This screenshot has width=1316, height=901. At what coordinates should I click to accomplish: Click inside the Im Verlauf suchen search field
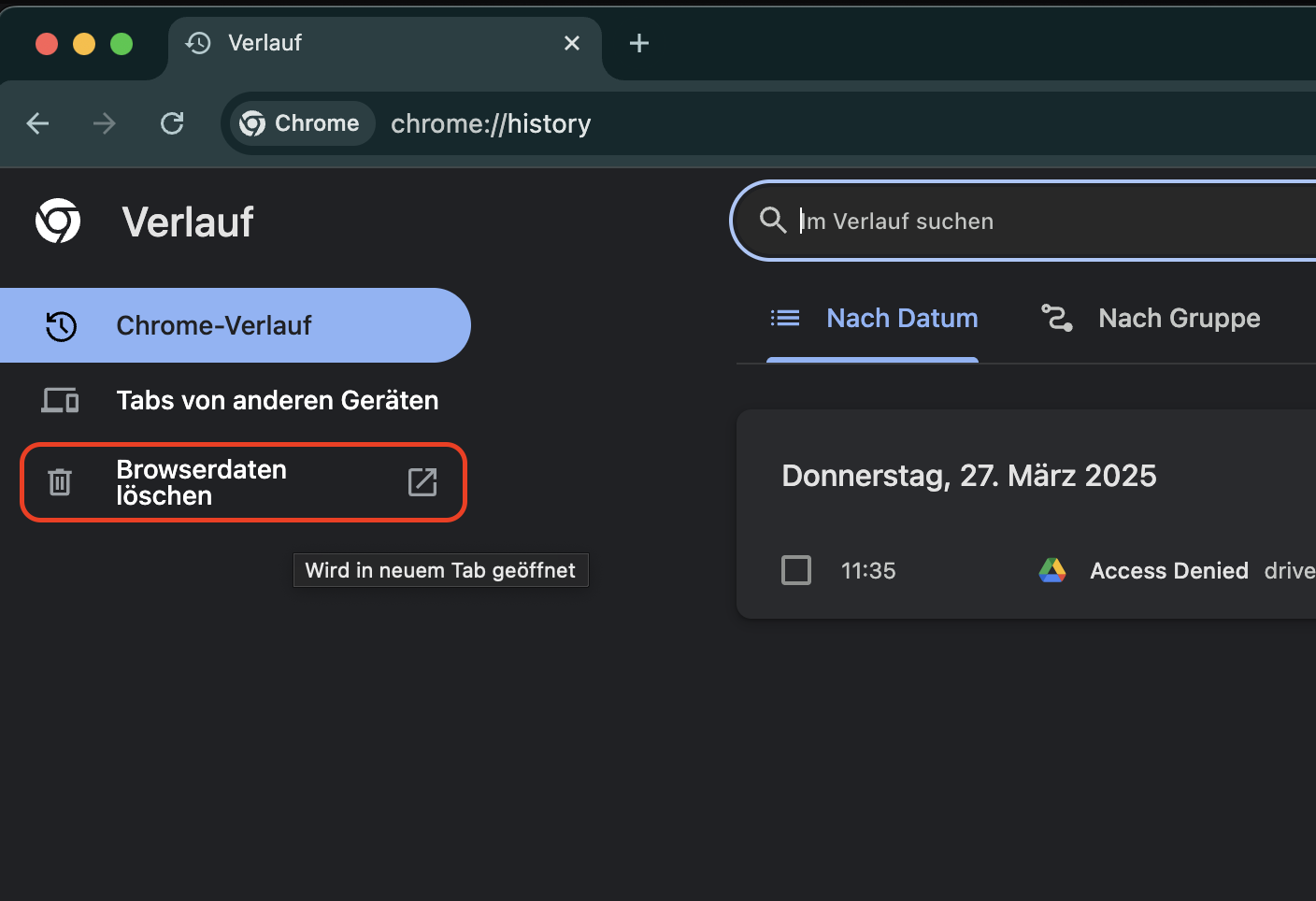click(935, 221)
